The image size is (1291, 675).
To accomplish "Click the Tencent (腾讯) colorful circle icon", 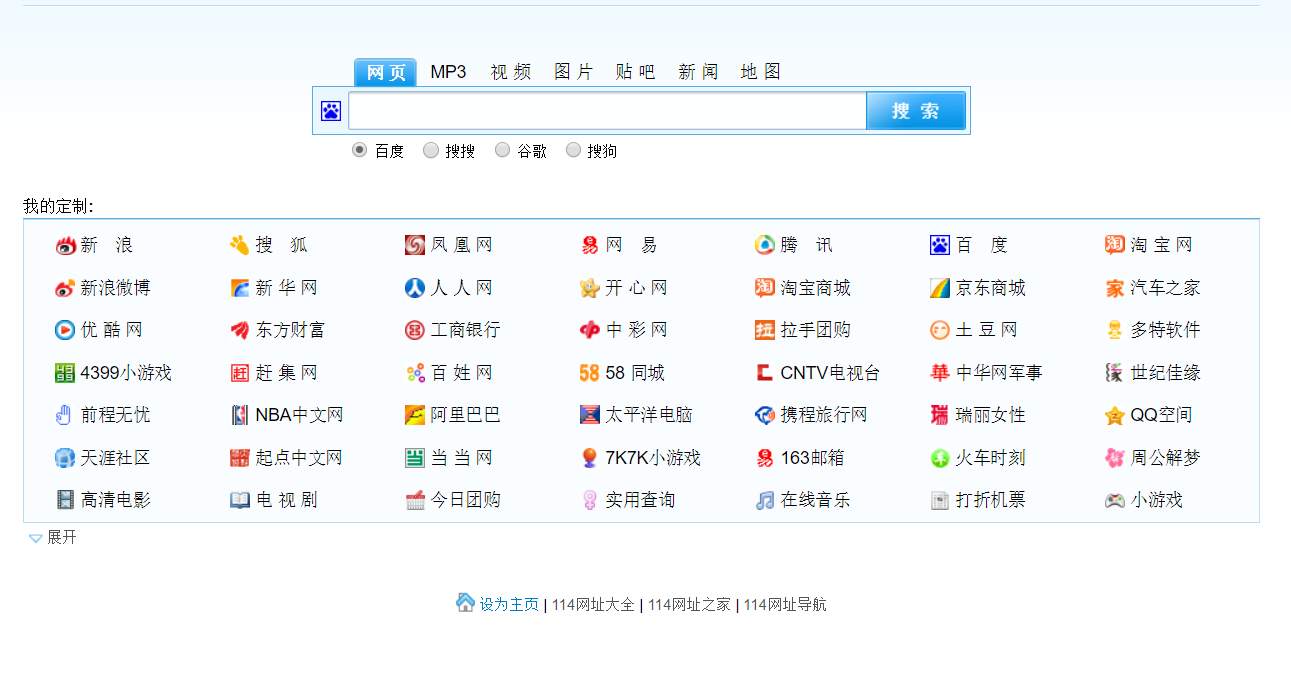I will coord(765,246).
